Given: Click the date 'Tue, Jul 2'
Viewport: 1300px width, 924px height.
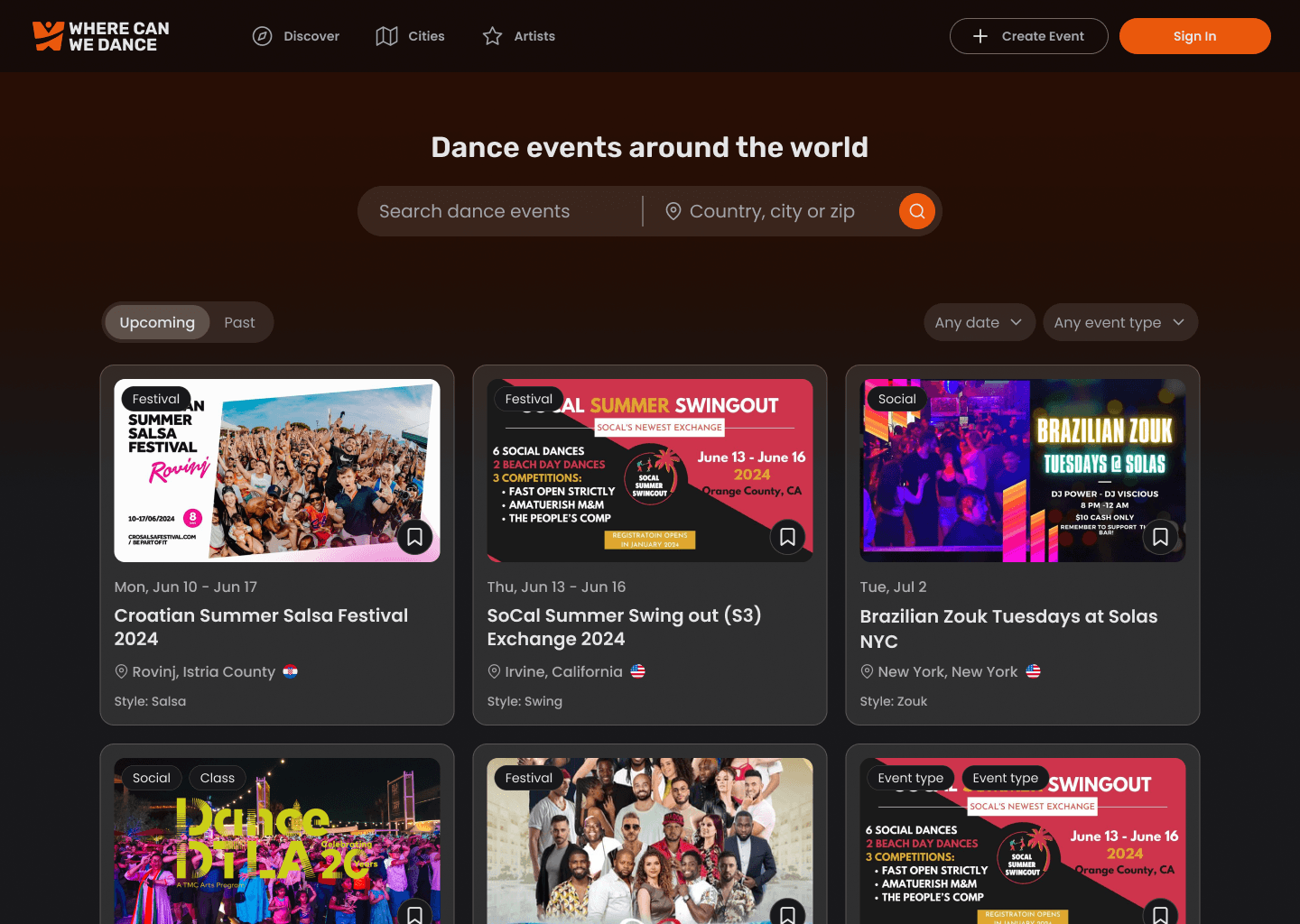Looking at the screenshot, I should pos(894,587).
